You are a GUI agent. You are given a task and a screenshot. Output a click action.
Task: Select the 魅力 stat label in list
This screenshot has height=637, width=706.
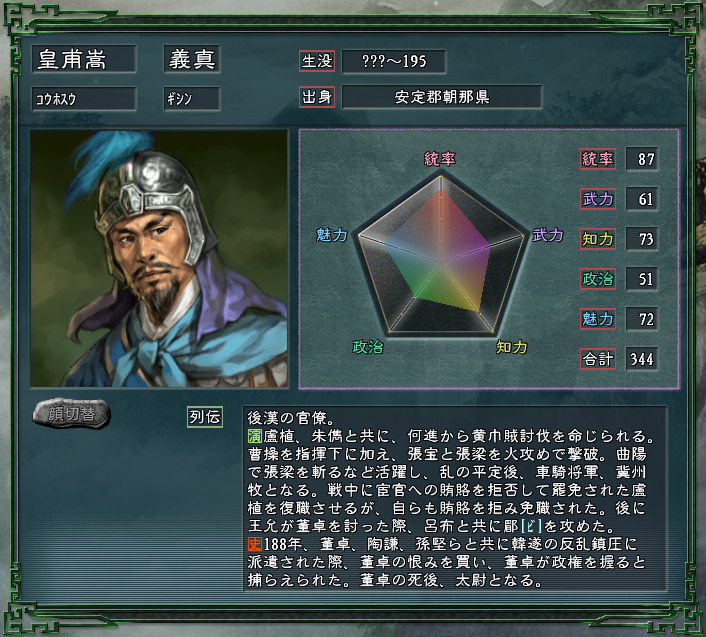coord(598,319)
